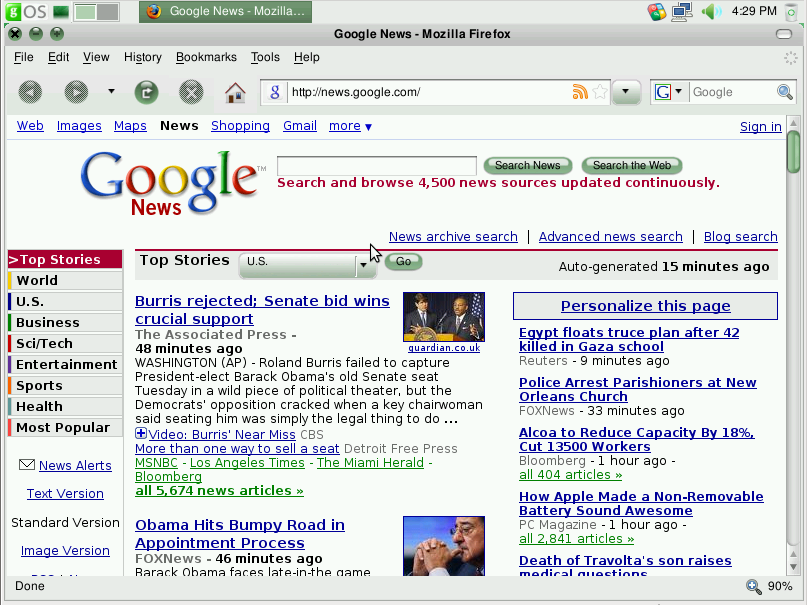
Task: Click the address bar URL field
Action: (x=430, y=92)
